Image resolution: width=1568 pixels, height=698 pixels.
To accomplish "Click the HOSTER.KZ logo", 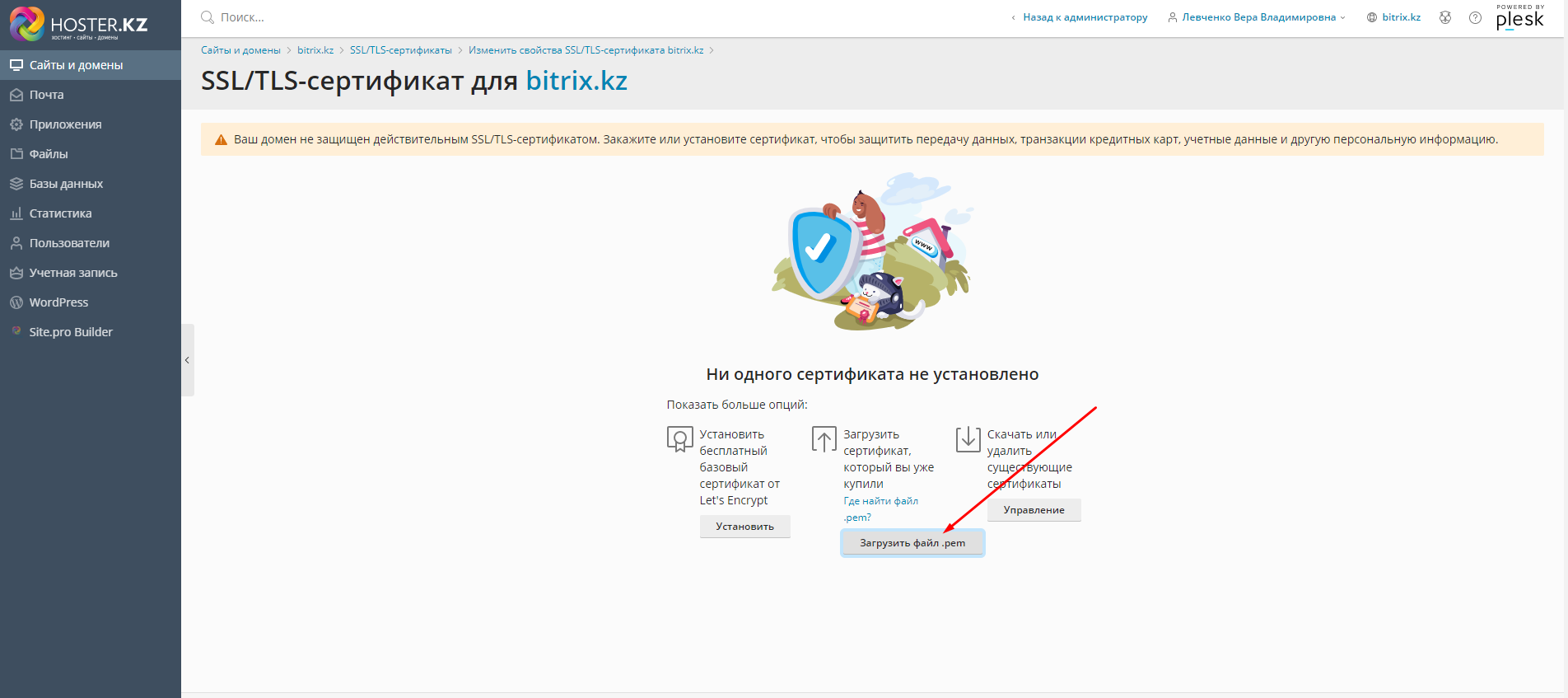I will point(79,24).
